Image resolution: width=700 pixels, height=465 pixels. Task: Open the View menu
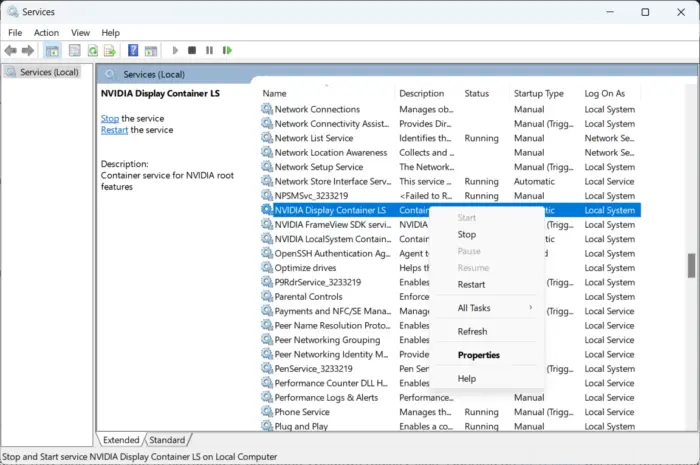click(81, 32)
